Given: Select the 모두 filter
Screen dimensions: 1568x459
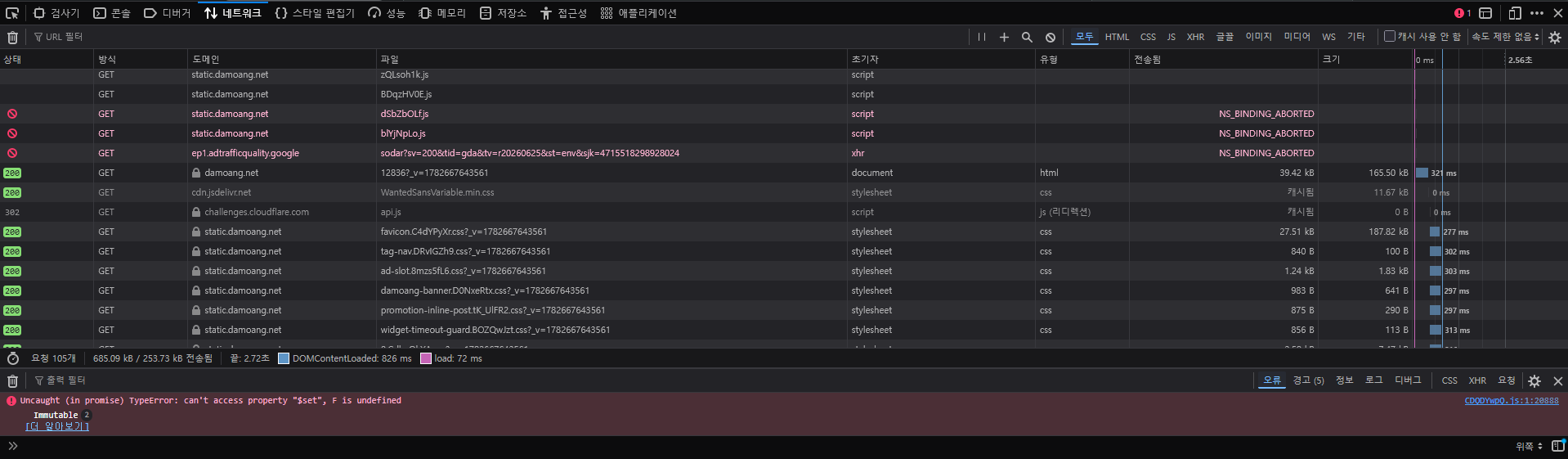Looking at the screenshot, I should coord(1084,37).
